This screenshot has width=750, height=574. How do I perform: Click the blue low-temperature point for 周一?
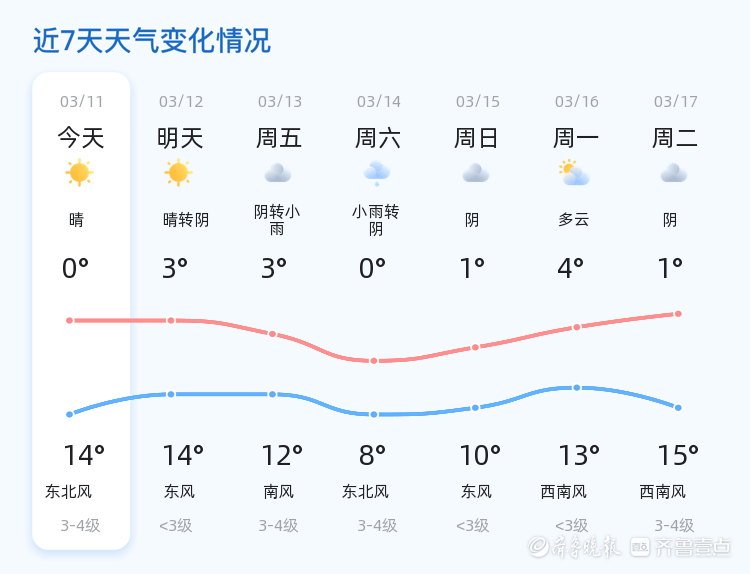click(x=576, y=387)
